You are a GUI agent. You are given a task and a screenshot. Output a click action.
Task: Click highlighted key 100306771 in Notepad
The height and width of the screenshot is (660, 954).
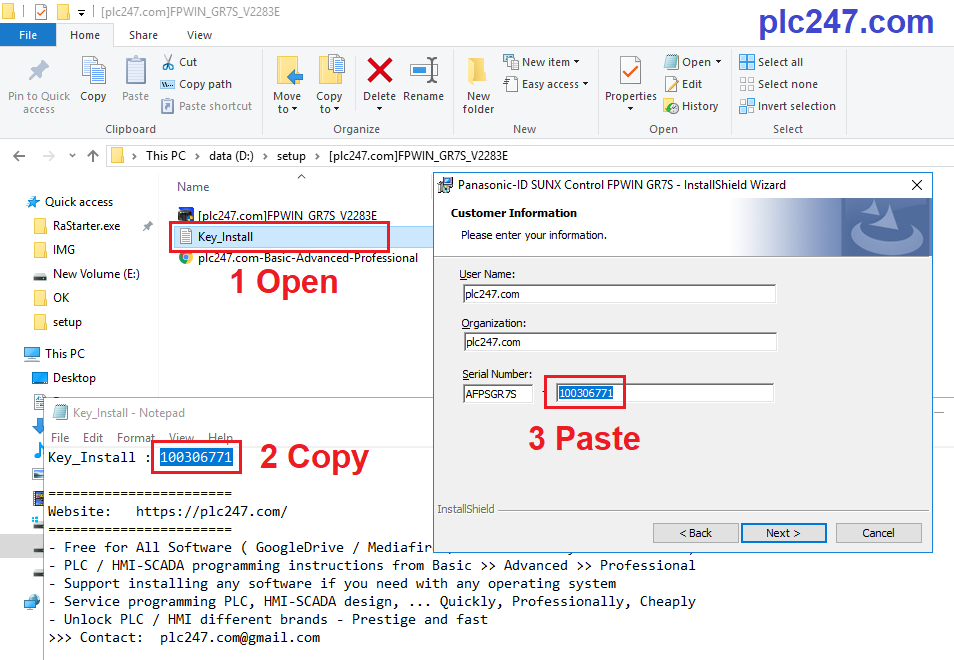[x=196, y=457]
